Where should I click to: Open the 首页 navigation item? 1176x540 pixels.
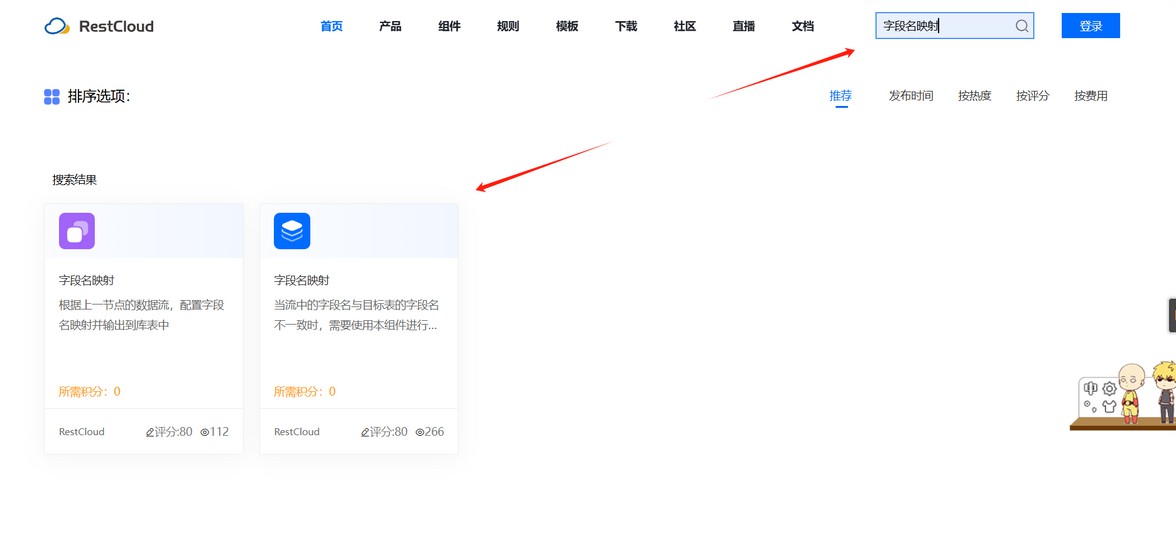tap(332, 26)
